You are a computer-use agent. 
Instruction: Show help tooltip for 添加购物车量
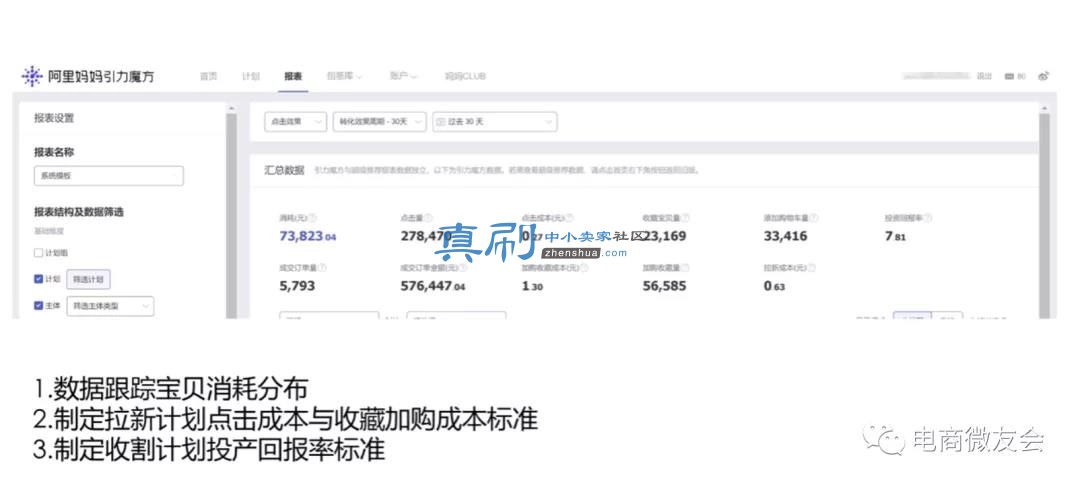814,218
